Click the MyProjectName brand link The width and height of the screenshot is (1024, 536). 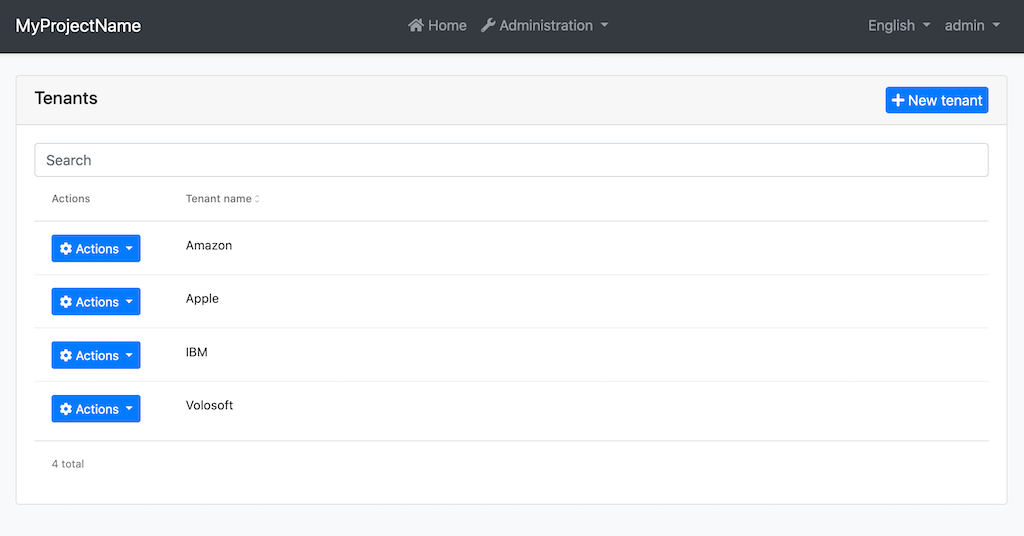point(78,26)
